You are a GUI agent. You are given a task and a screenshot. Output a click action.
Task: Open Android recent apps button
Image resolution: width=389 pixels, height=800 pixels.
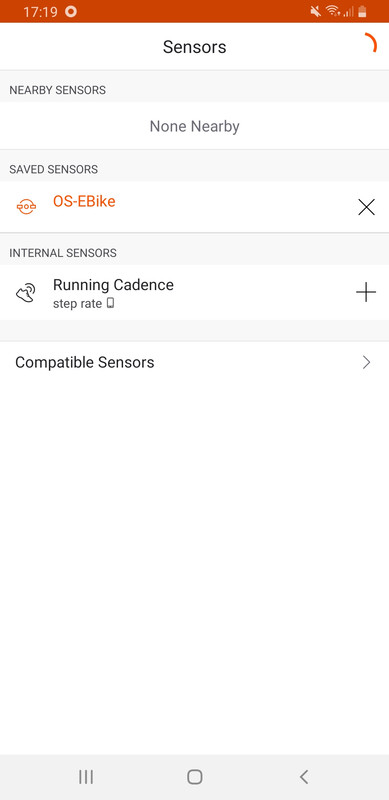pyautogui.click(x=86, y=777)
